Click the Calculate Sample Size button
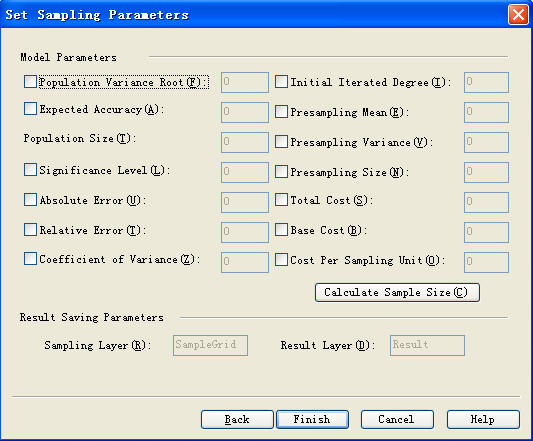Viewport: 533px width, 441px height. [x=397, y=292]
